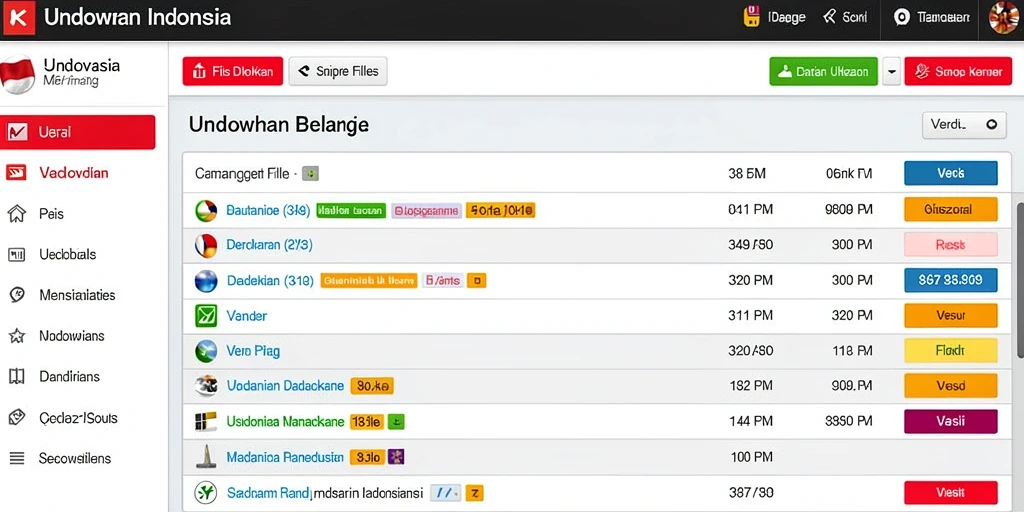This screenshot has height=512, width=1024.
Task: Open the Uodanian Dadackane link
Action: 285,386
